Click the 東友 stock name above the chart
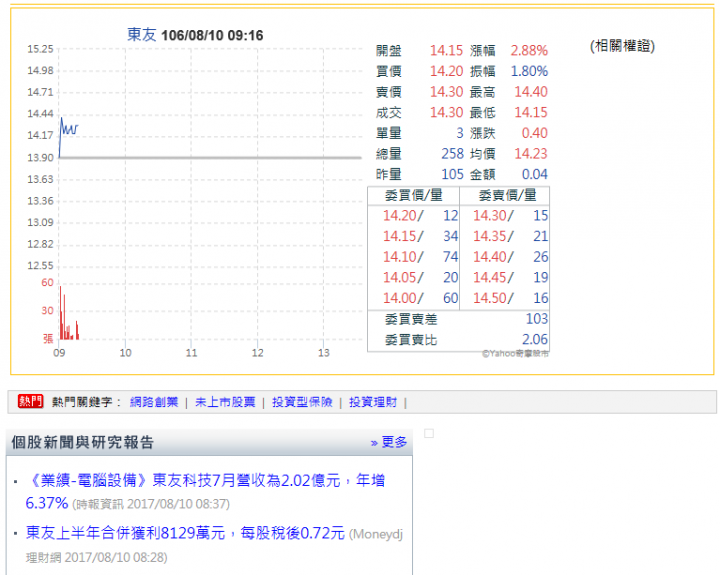The width and height of the screenshot is (720, 575). click(x=141, y=35)
